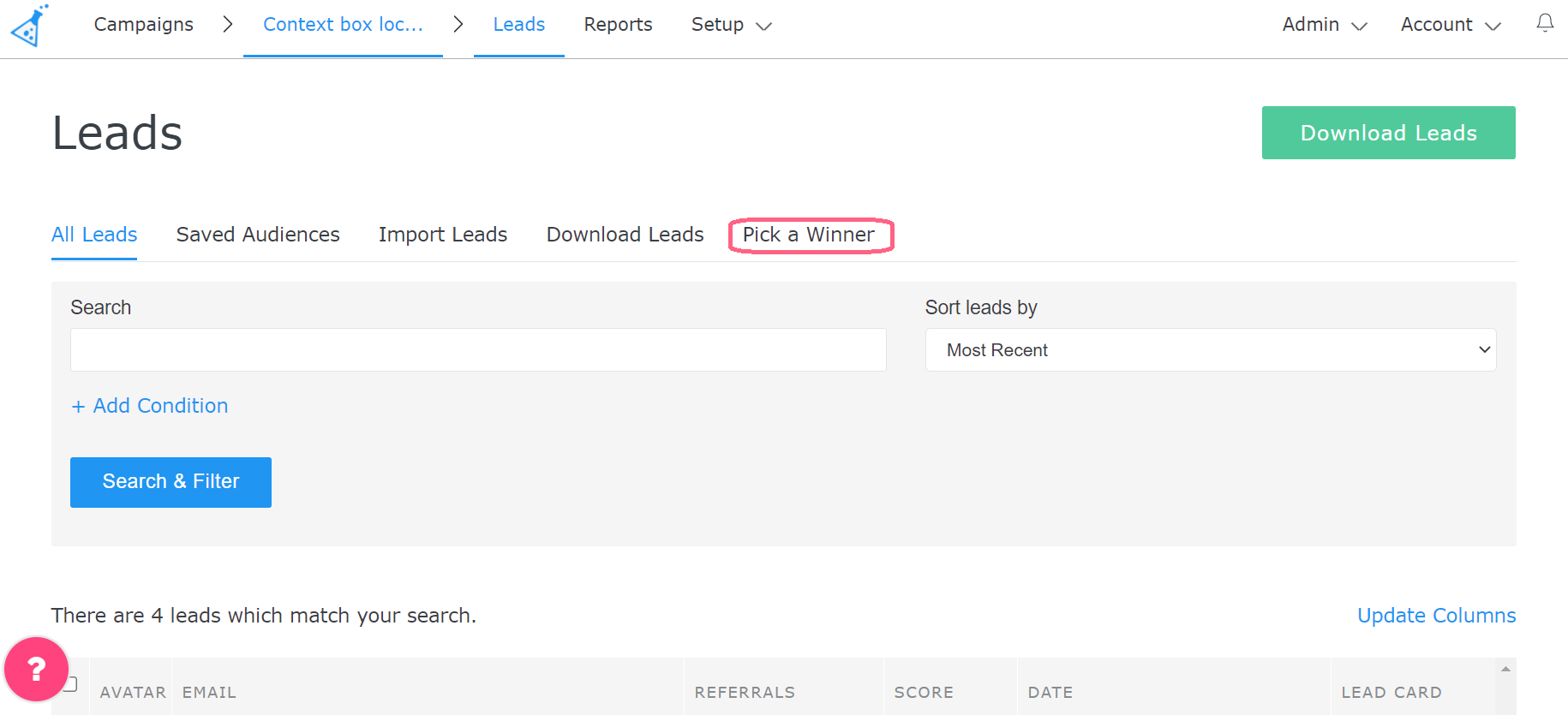
Task: Select the Import Leads tab
Action: (x=443, y=235)
